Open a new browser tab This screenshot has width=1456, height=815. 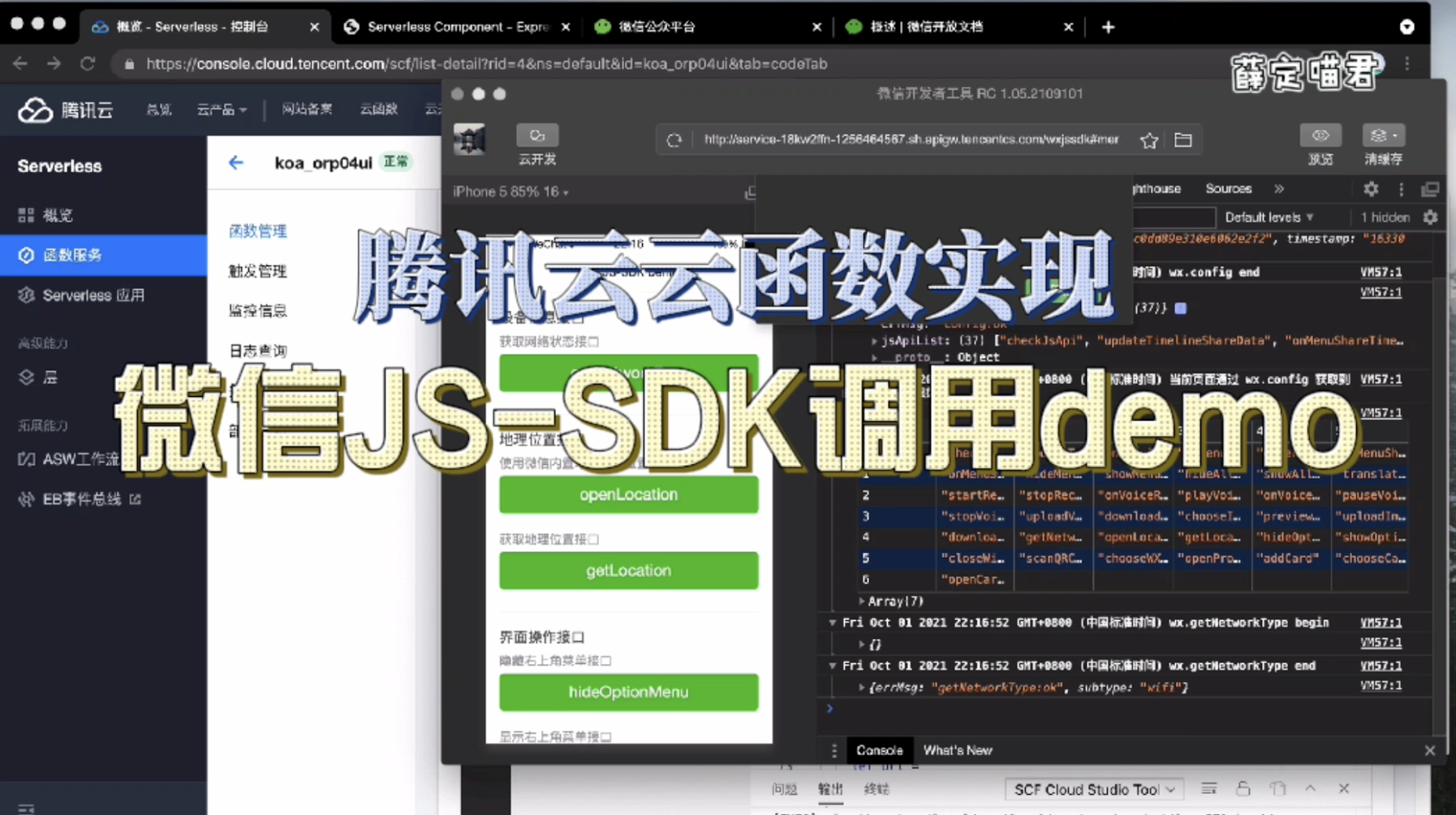(1108, 27)
